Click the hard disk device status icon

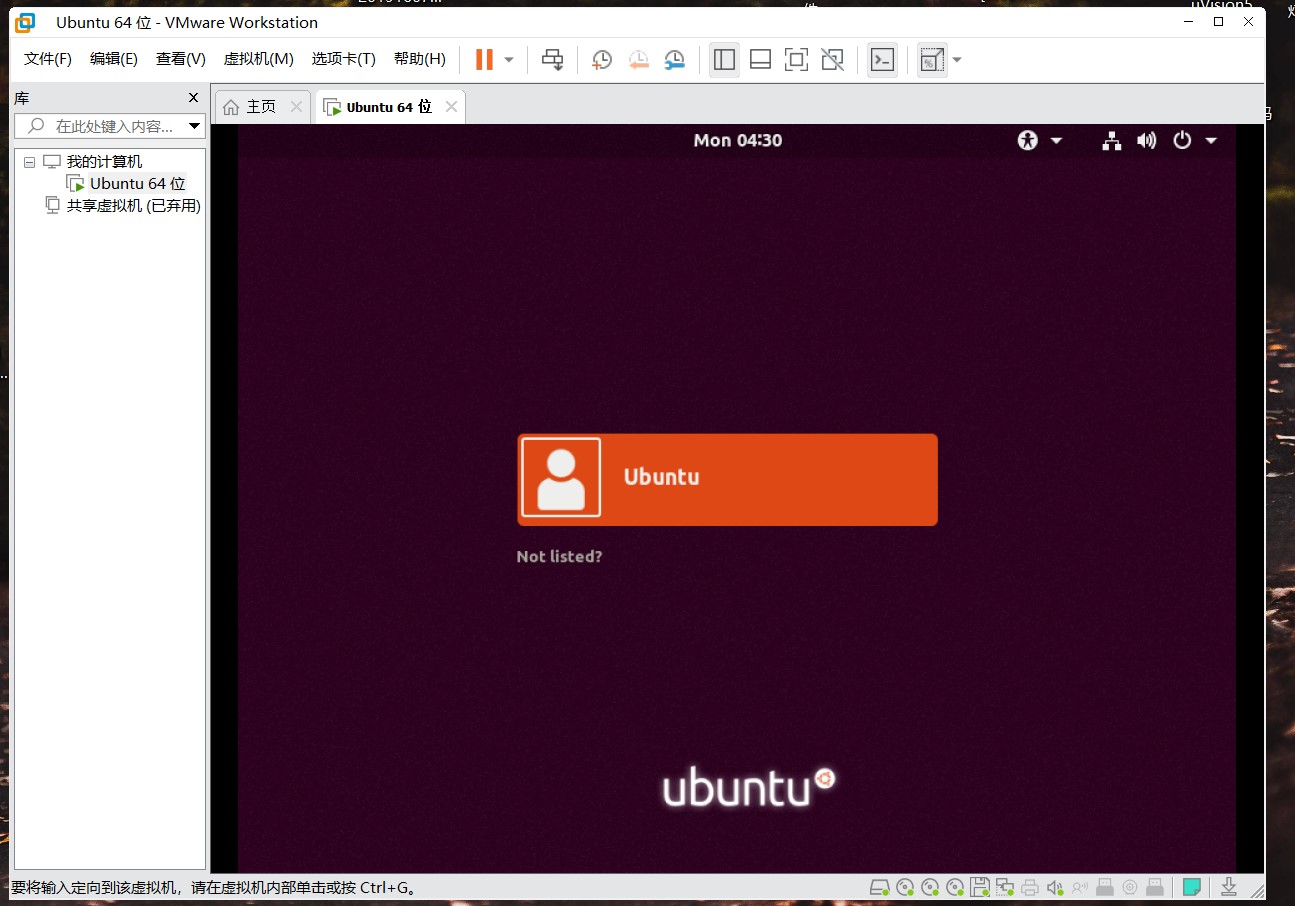879,887
